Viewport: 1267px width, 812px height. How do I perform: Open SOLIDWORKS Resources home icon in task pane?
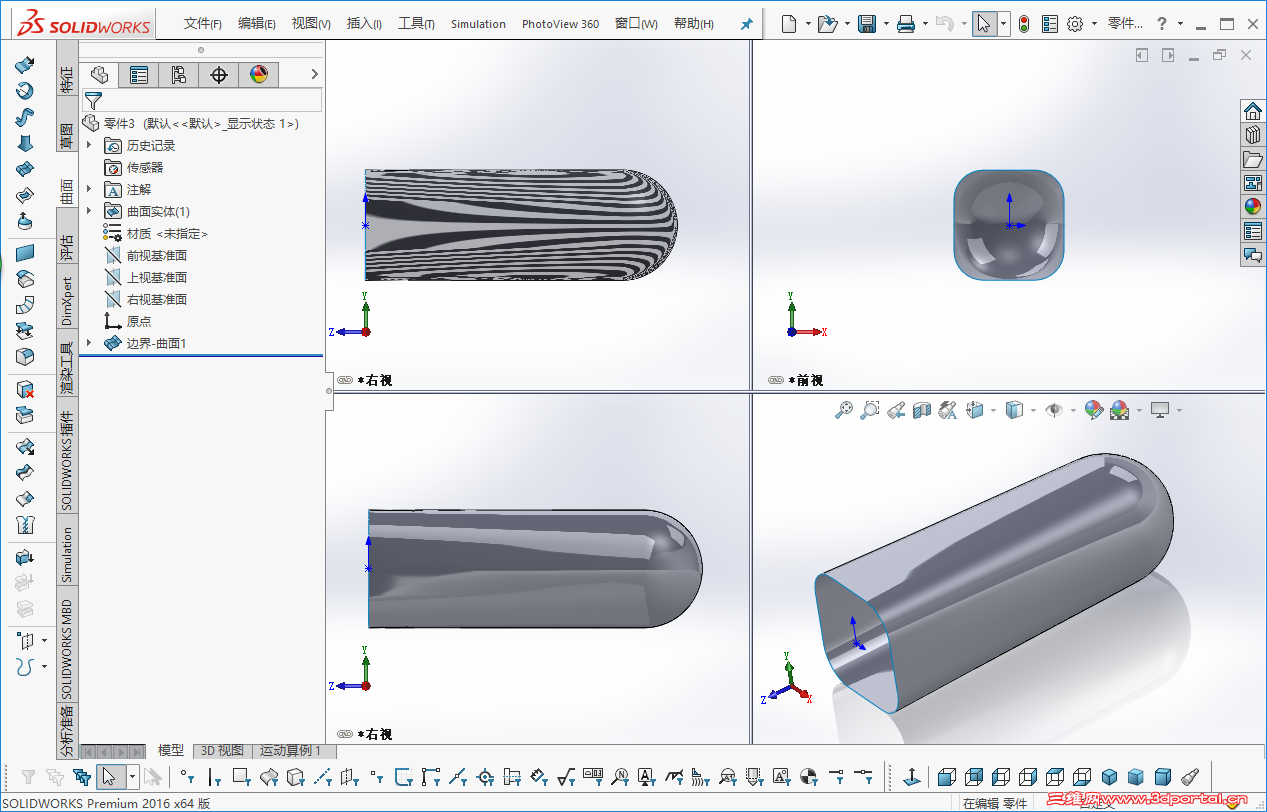1252,110
